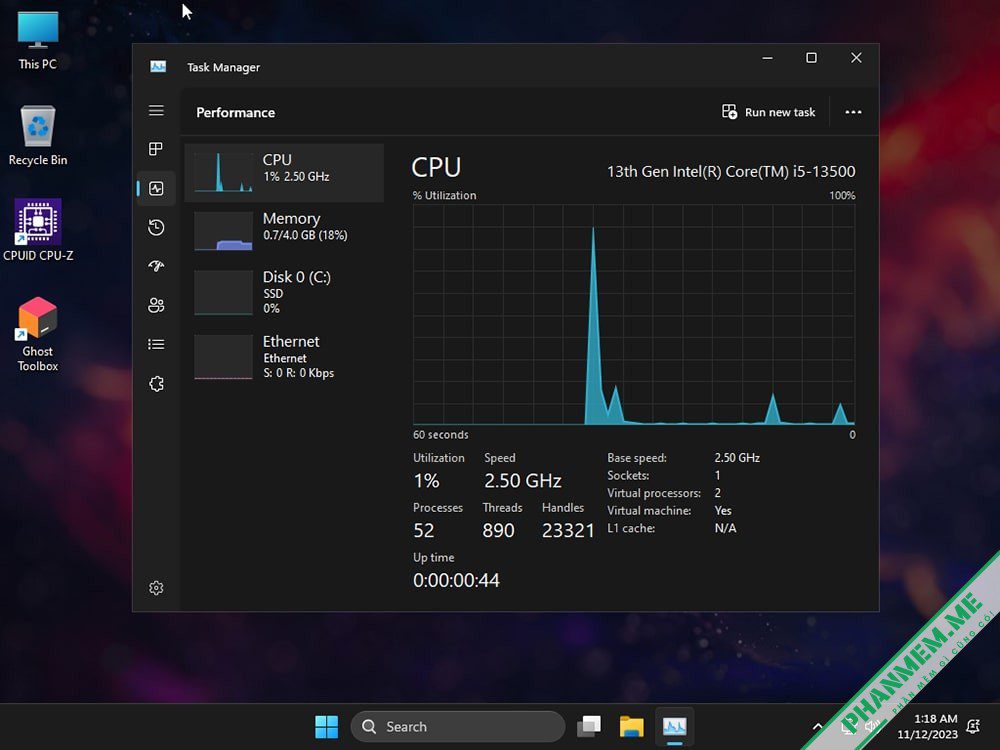
Task: Click the handles count 23321
Action: (568, 531)
